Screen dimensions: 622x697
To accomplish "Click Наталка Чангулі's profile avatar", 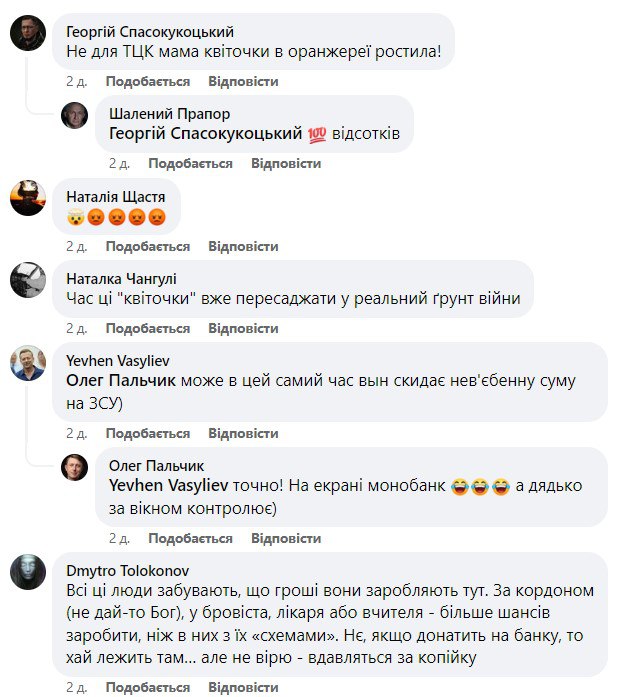I will 27,280.
